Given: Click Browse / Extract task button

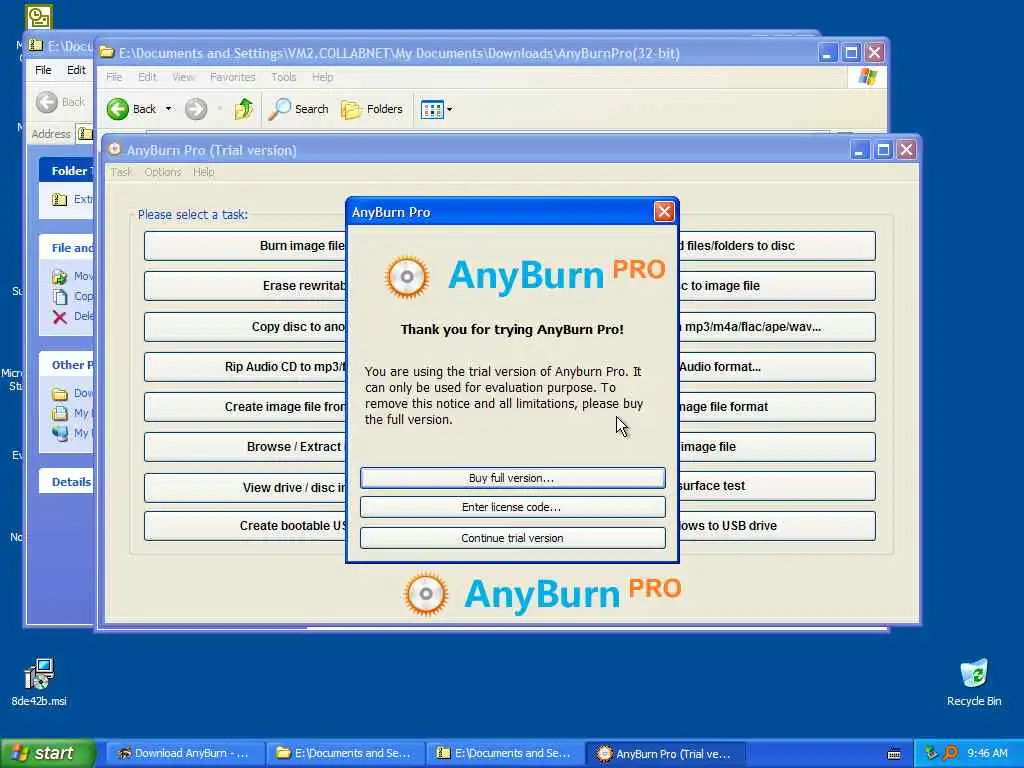Looking at the screenshot, I should (245, 447).
